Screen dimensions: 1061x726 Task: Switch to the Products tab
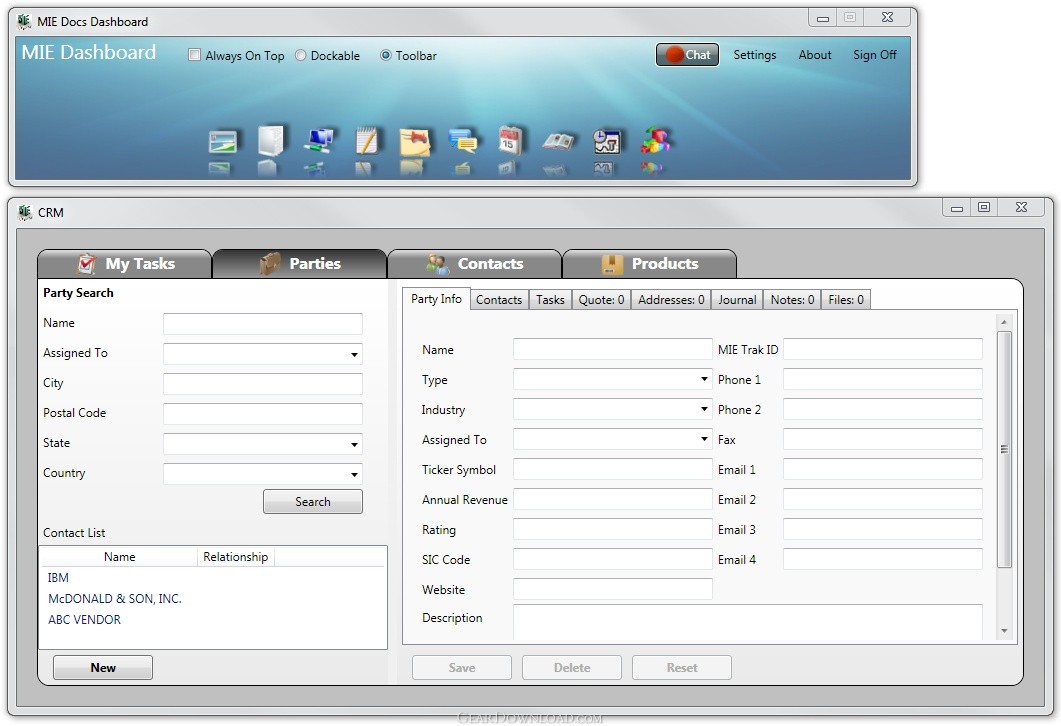click(650, 264)
